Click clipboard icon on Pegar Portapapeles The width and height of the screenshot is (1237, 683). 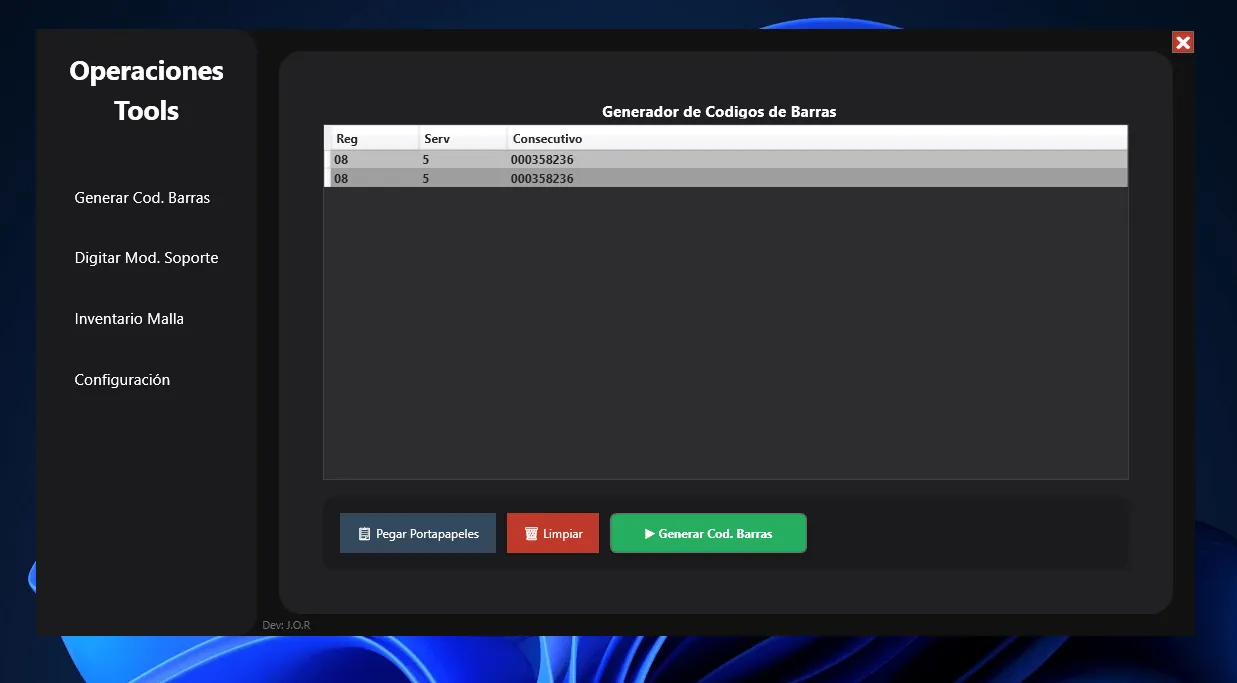[x=364, y=534]
